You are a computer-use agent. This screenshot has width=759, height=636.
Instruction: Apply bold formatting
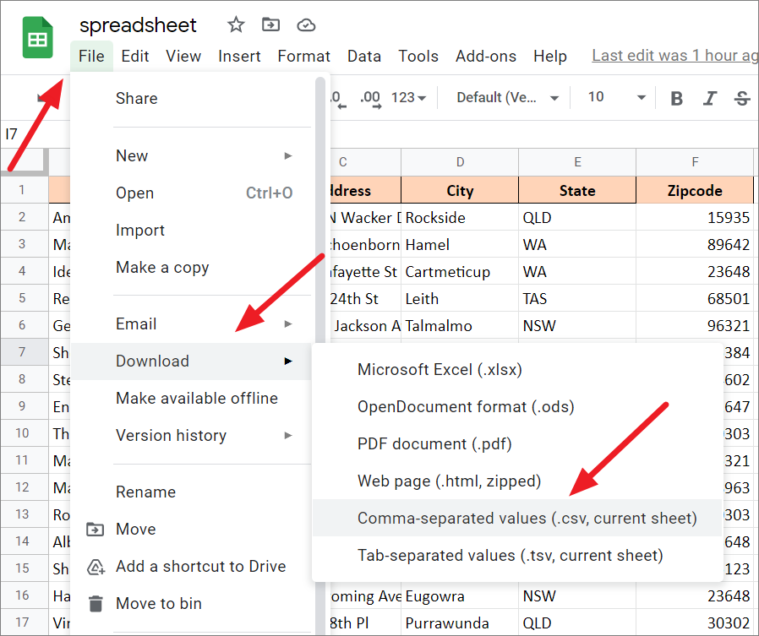(x=677, y=98)
